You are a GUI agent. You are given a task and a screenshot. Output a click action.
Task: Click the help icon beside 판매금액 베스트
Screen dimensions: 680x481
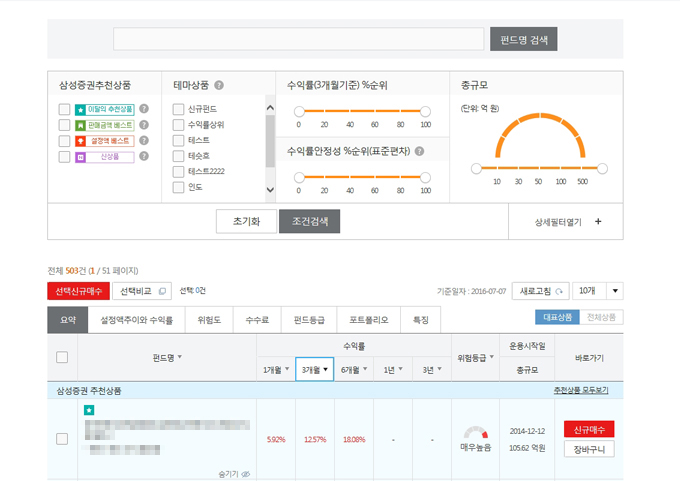pos(144,125)
